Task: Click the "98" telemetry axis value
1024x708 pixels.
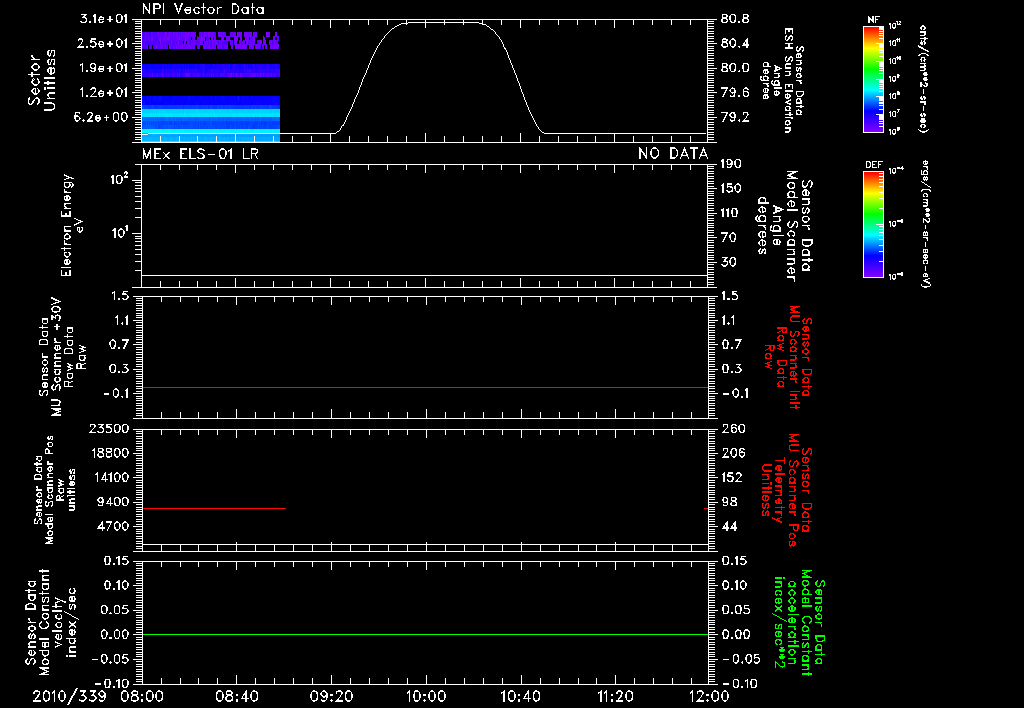Action: 728,502
